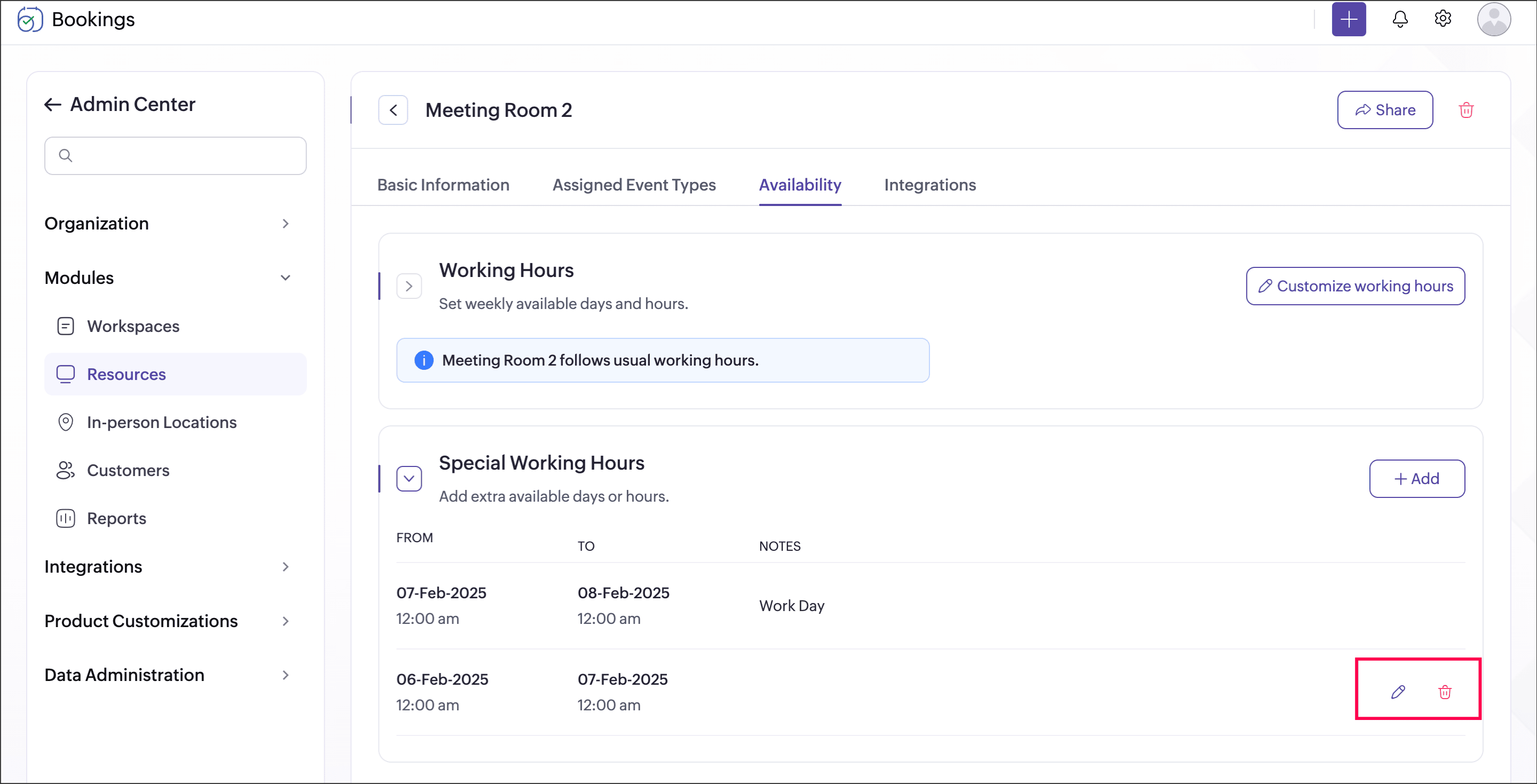The image size is (1537, 784).
Task: Click the Reports chart icon
Action: click(66, 519)
